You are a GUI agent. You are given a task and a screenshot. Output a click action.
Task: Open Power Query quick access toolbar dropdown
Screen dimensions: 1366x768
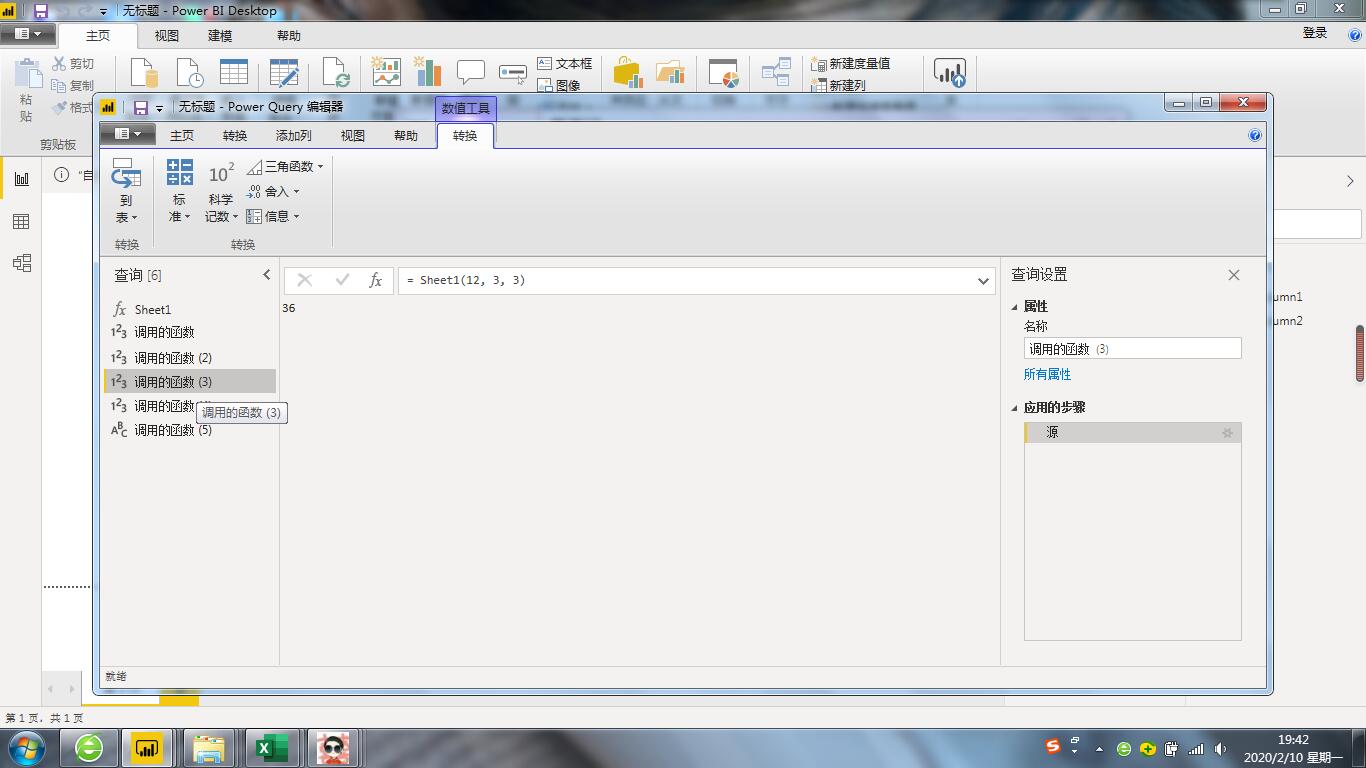(160, 109)
